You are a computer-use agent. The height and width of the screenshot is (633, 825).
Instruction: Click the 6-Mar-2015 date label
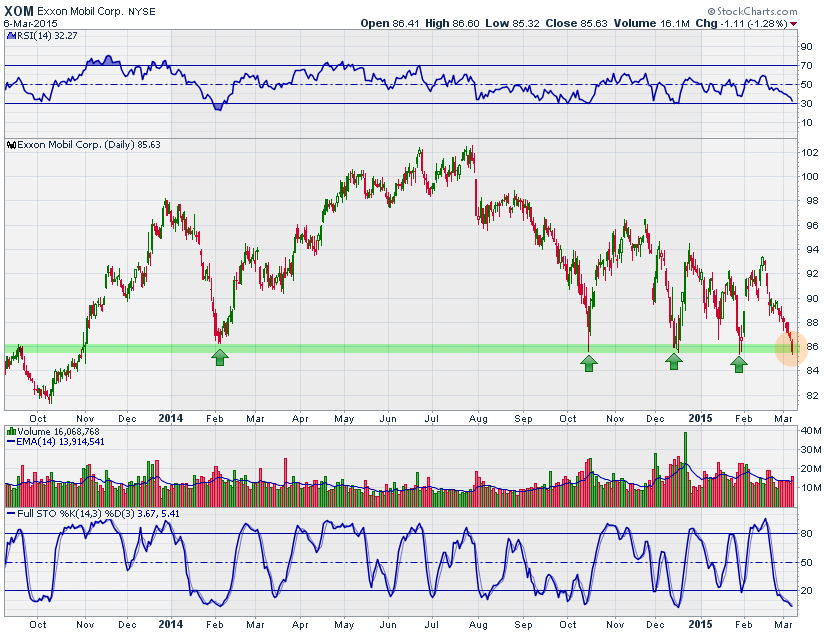[x=31, y=24]
